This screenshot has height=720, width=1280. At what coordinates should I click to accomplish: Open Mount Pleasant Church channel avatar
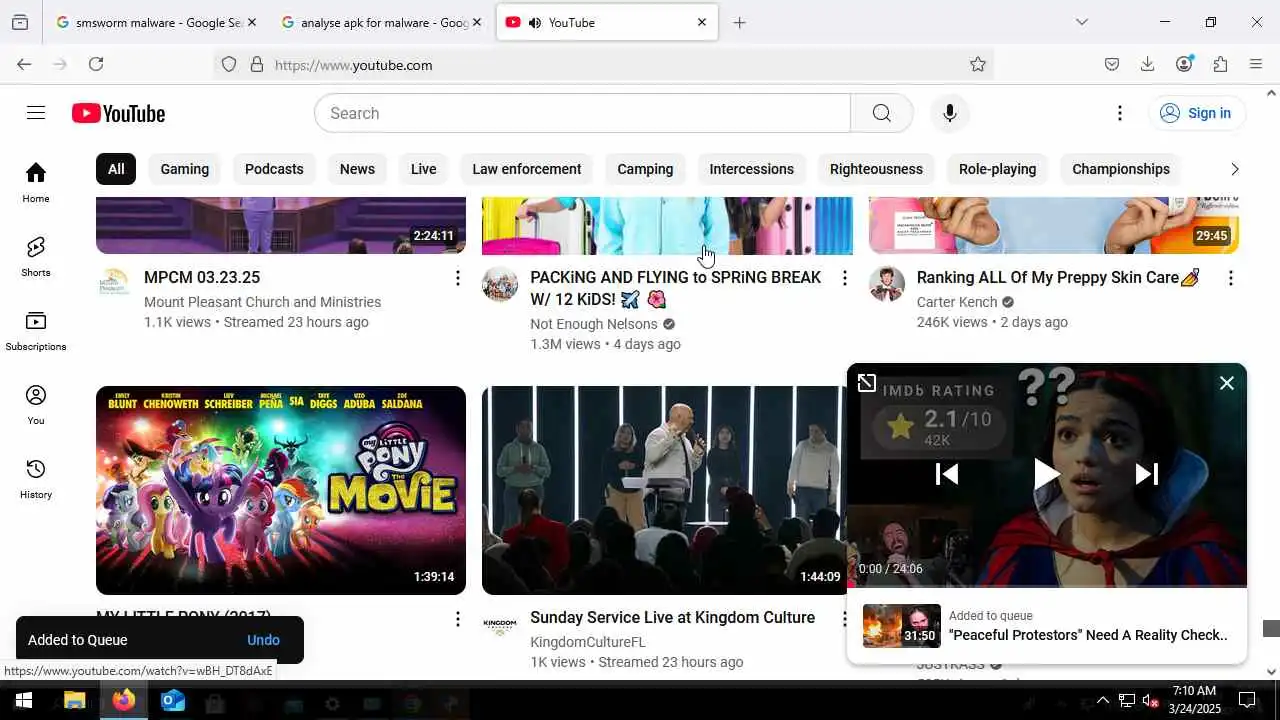pyautogui.click(x=114, y=284)
